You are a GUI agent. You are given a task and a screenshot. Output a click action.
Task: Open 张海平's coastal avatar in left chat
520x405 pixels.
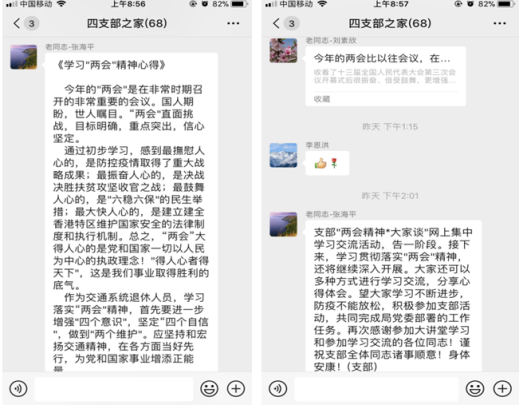24,57
